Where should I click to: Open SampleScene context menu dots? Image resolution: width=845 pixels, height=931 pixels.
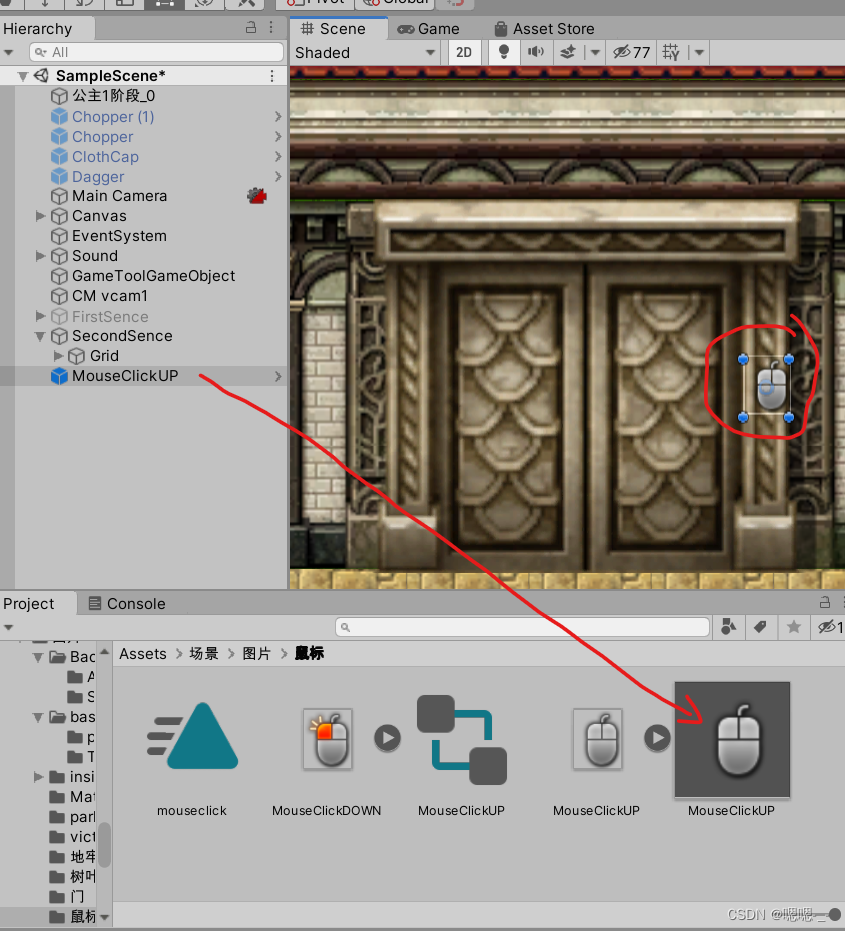(x=272, y=76)
